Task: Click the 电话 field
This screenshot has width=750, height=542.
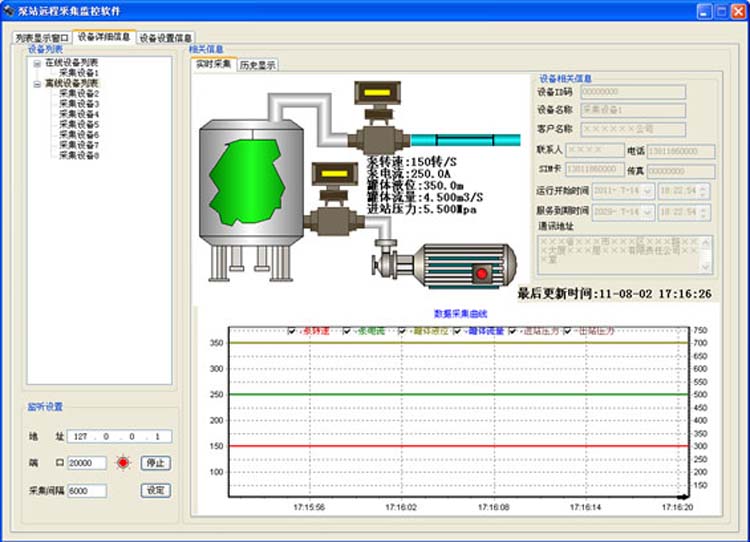Action: point(681,151)
